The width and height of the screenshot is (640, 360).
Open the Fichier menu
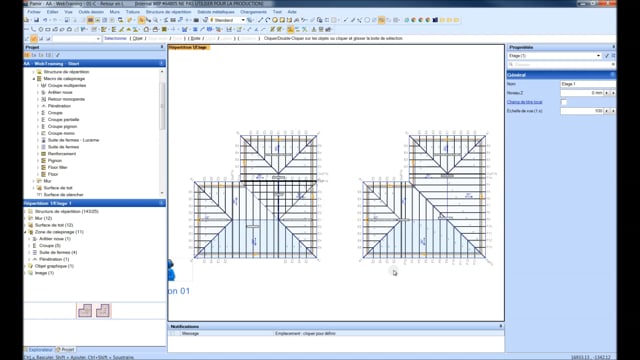click(x=34, y=12)
